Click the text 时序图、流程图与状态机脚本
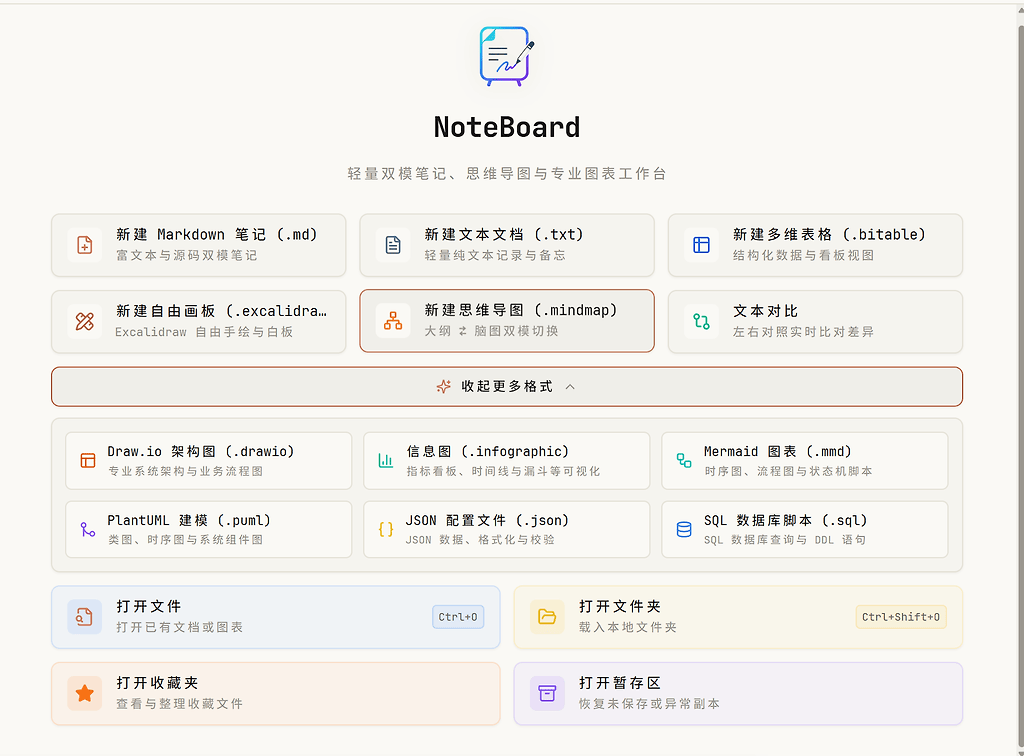1024x756 pixels. 788,471
